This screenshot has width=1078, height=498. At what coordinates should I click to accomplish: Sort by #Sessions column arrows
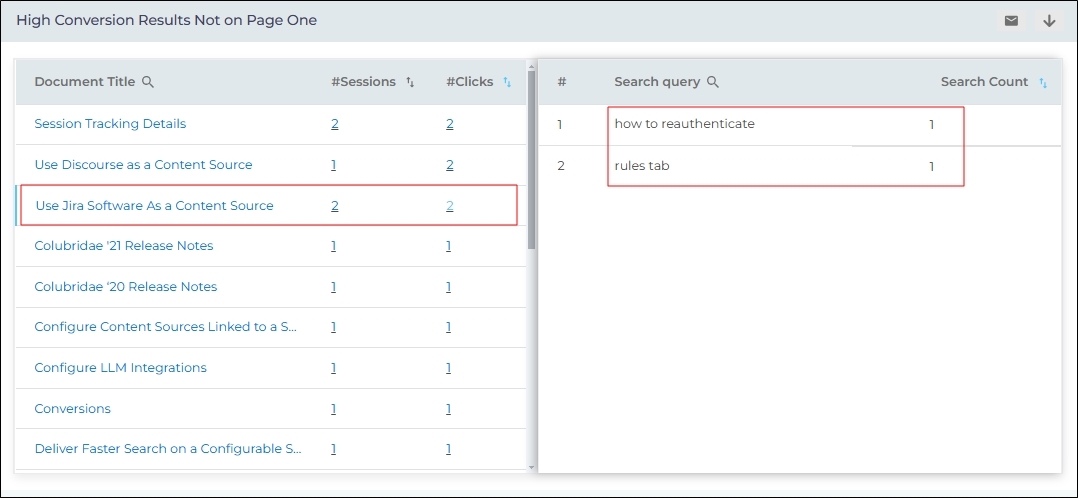(x=410, y=82)
